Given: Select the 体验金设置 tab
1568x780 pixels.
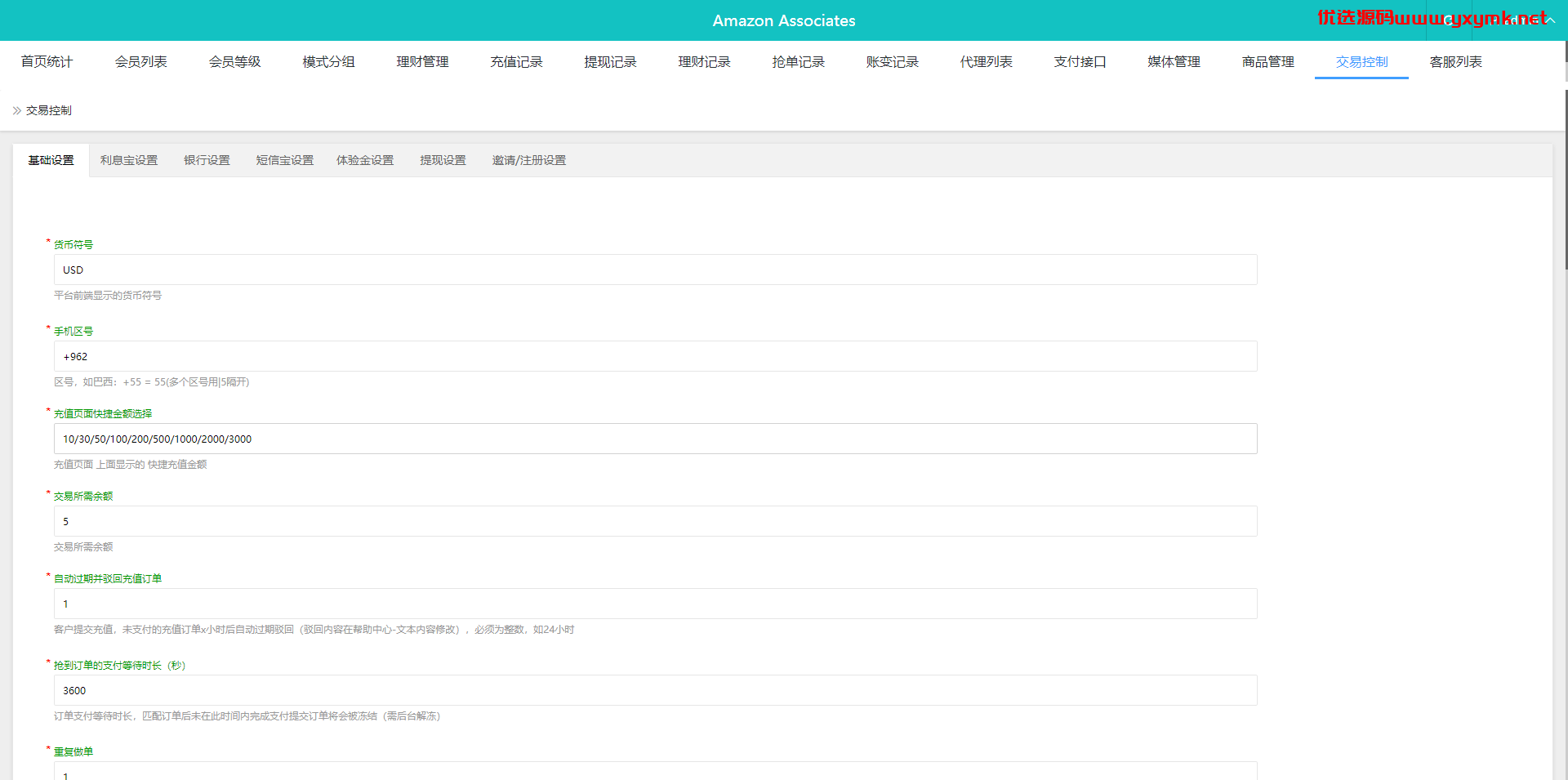Looking at the screenshot, I should tap(365, 160).
